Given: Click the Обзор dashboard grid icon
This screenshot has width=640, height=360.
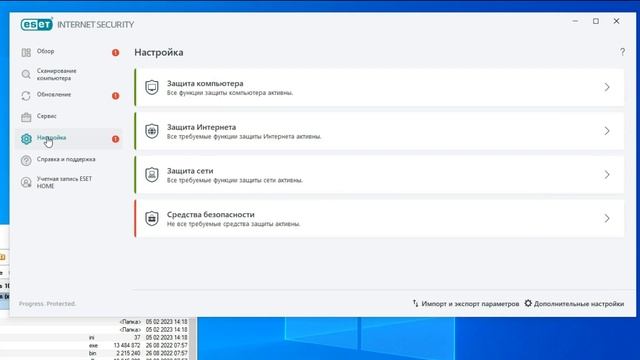Looking at the screenshot, I should [26, 52].
